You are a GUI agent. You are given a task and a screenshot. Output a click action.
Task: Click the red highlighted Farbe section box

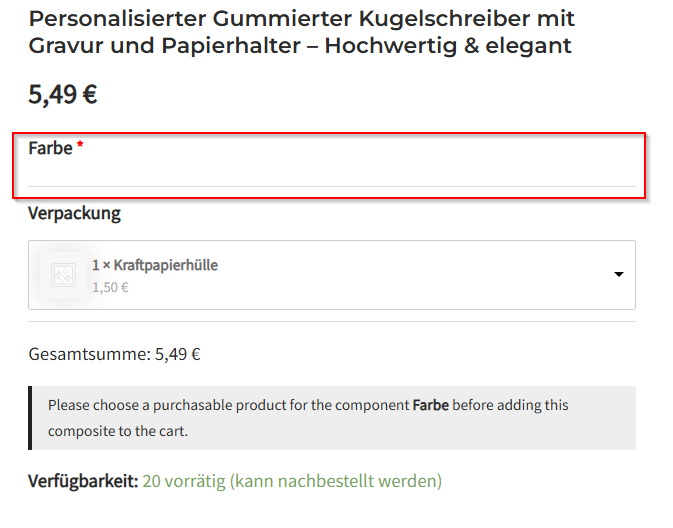tap(329, 166)
